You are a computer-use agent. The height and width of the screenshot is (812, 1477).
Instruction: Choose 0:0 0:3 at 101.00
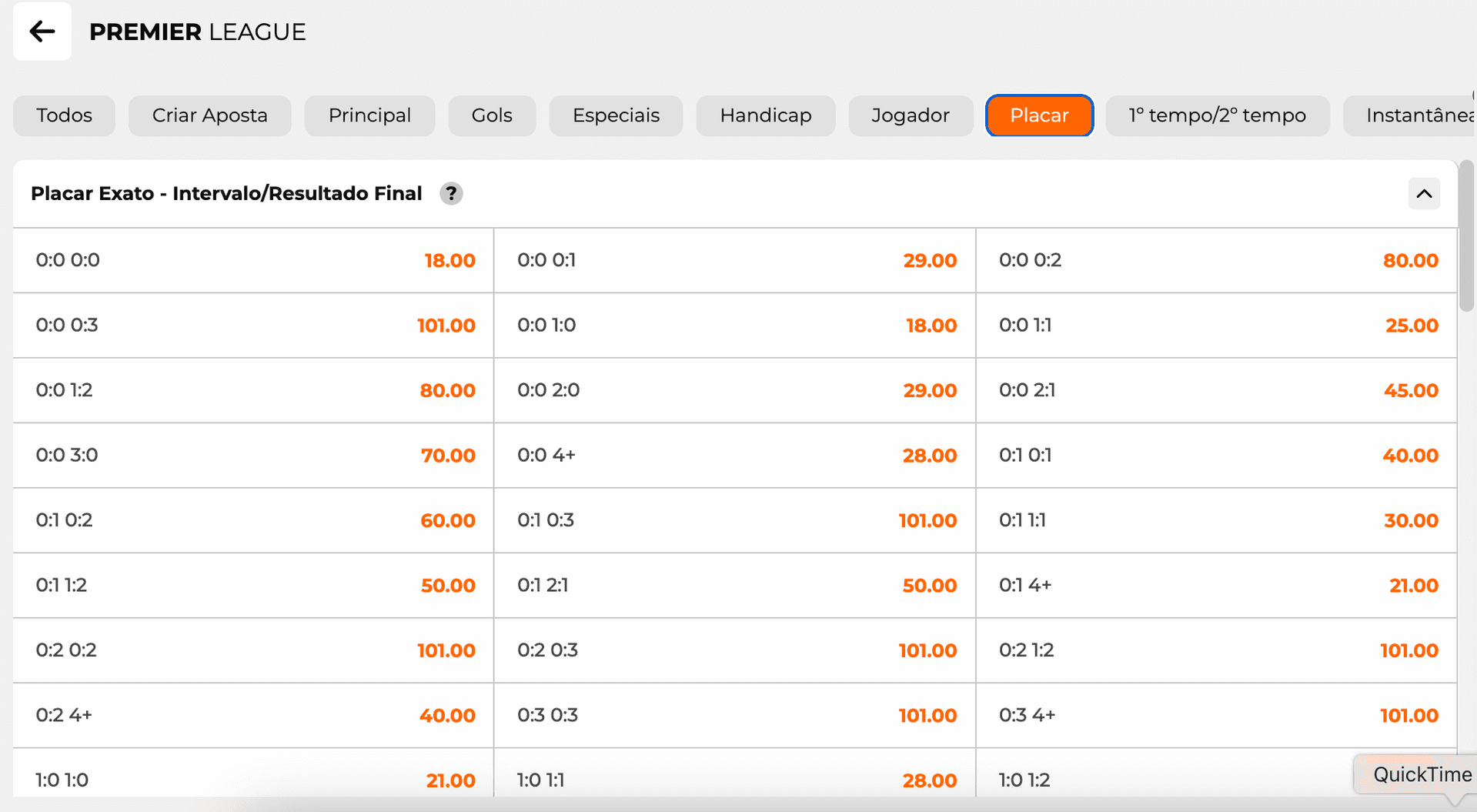253,326
